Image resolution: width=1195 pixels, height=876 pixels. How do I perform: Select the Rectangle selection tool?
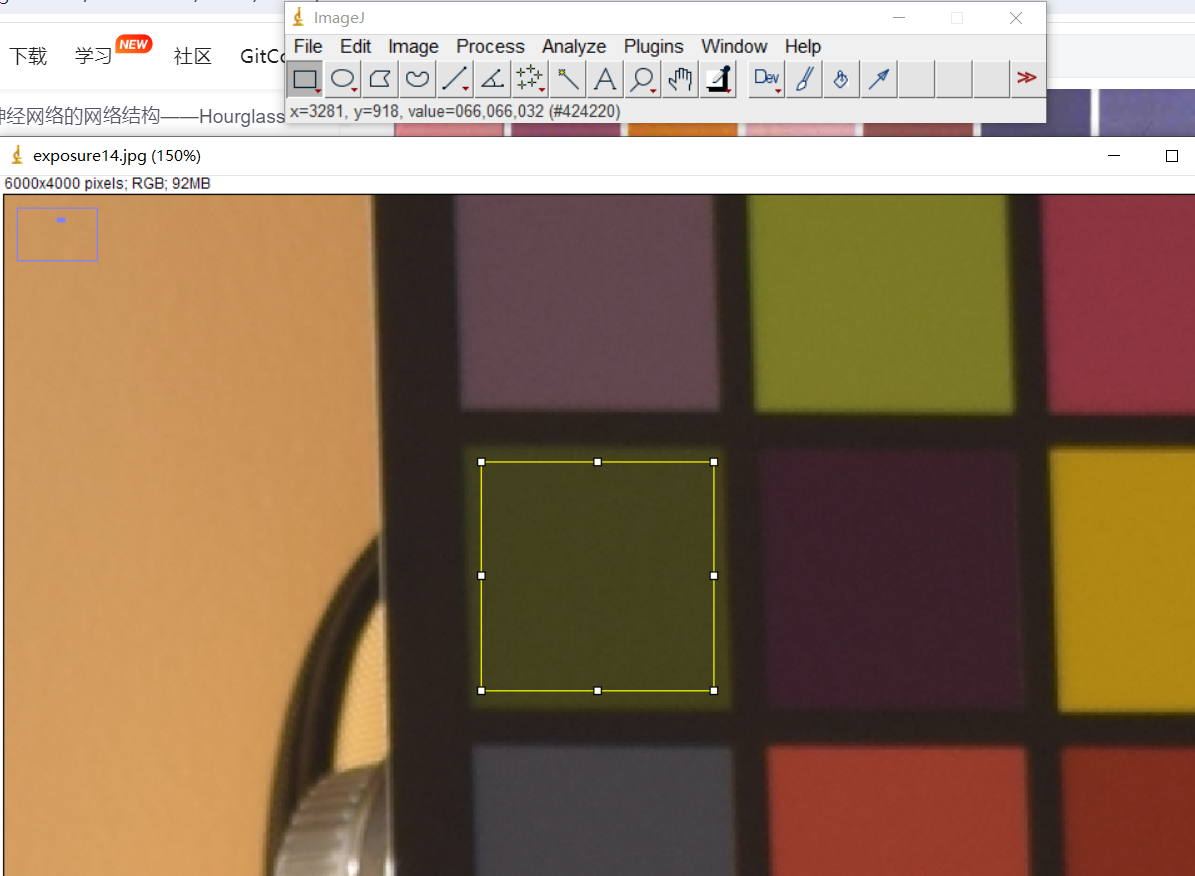tap(305, 79)
